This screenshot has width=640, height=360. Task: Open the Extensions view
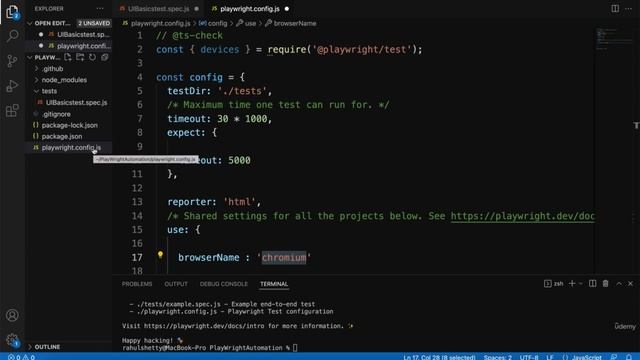coord(12,110)
